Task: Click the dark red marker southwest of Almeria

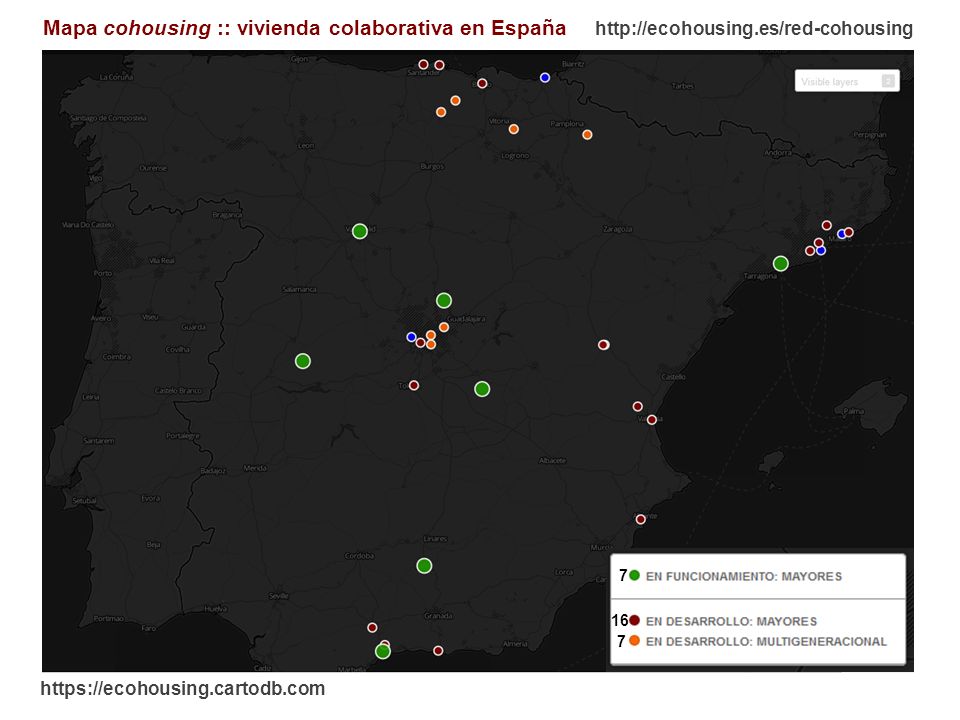Action: (438, 651)
